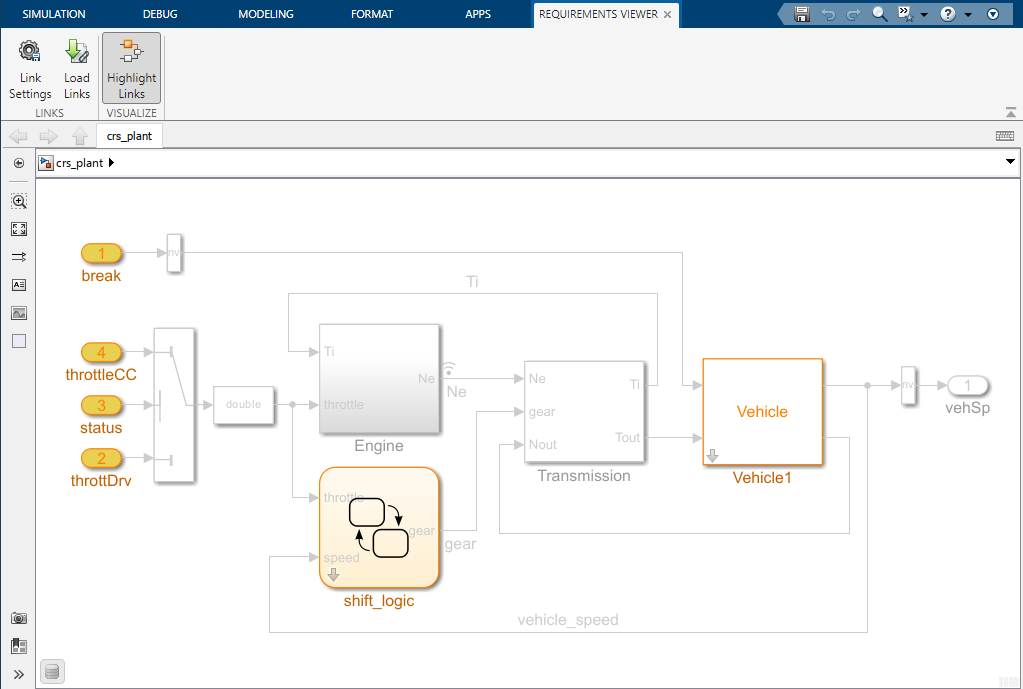
Task: Click the crs_plant breadcrumb path
Action: (79, 163)
